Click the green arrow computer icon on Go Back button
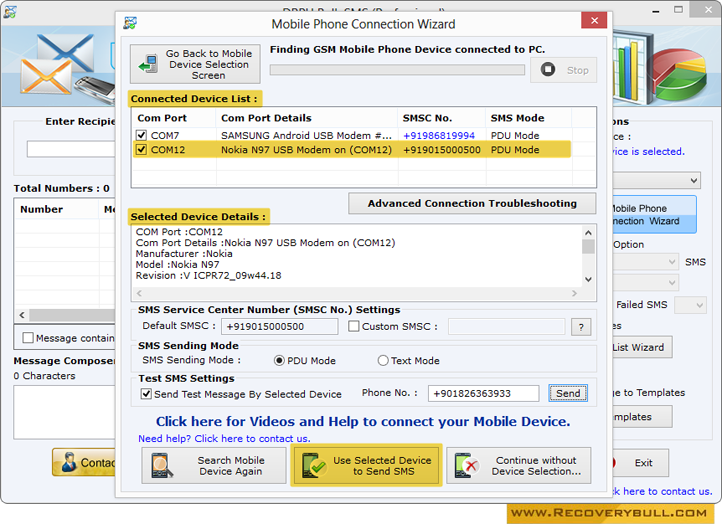The width and height of the screenshot is (722, 524). [148, 64]
